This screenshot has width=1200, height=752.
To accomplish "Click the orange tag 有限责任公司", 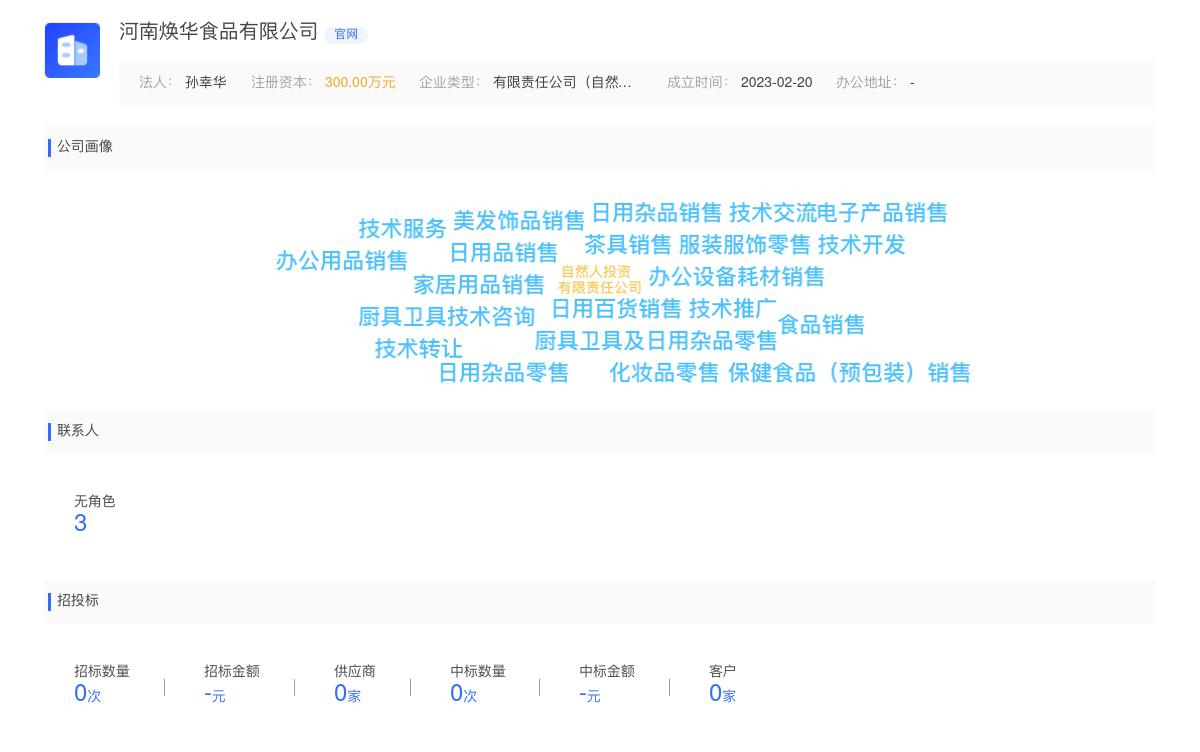I will (x=600, y=288).
